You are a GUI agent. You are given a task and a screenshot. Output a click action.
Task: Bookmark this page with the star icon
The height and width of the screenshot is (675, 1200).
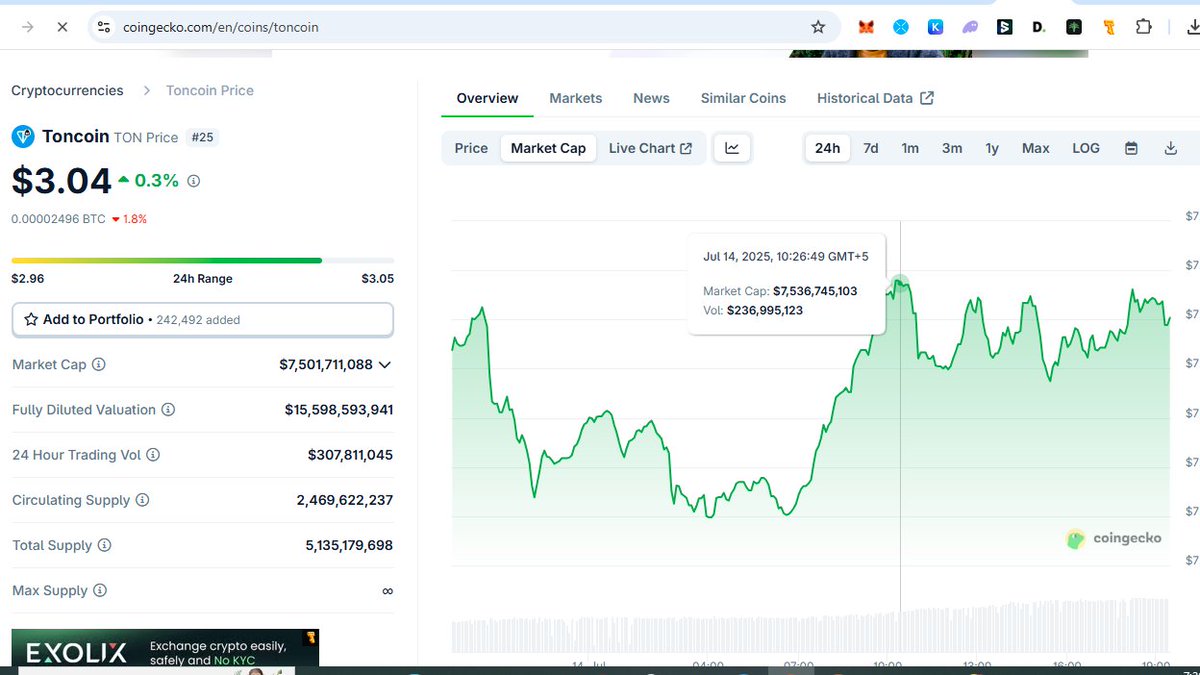pos(818,27)
